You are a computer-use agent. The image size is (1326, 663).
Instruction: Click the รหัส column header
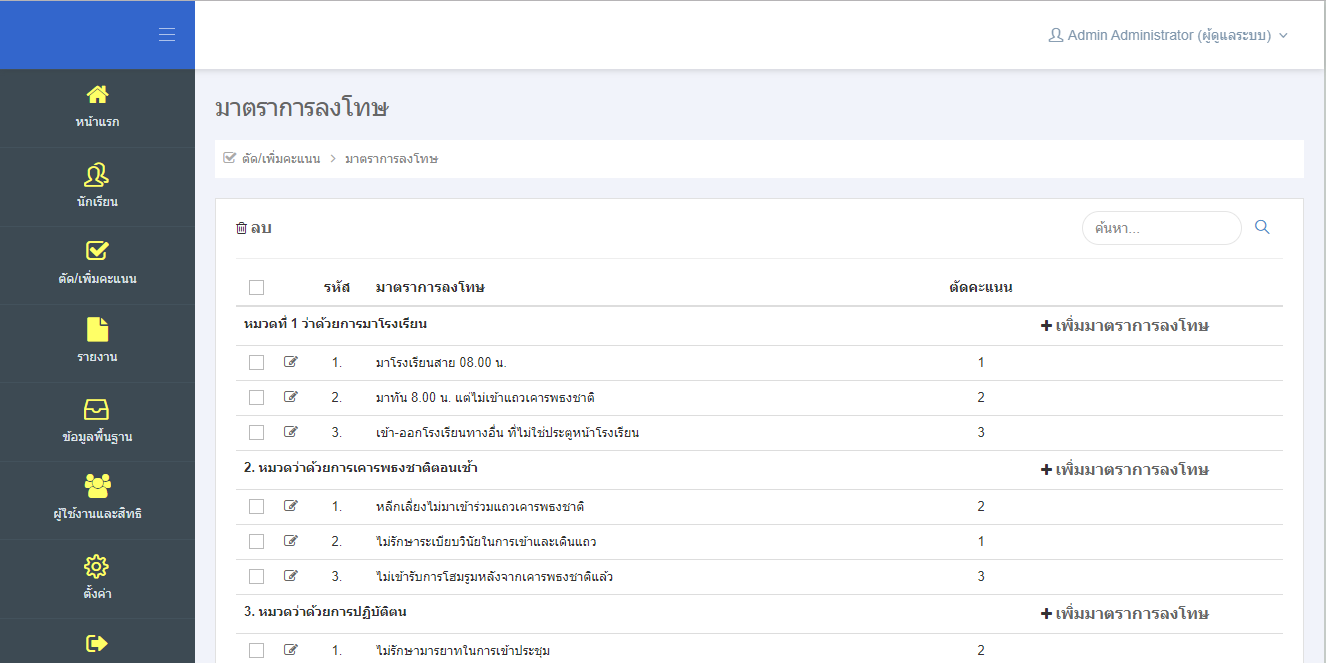(337, 287)
